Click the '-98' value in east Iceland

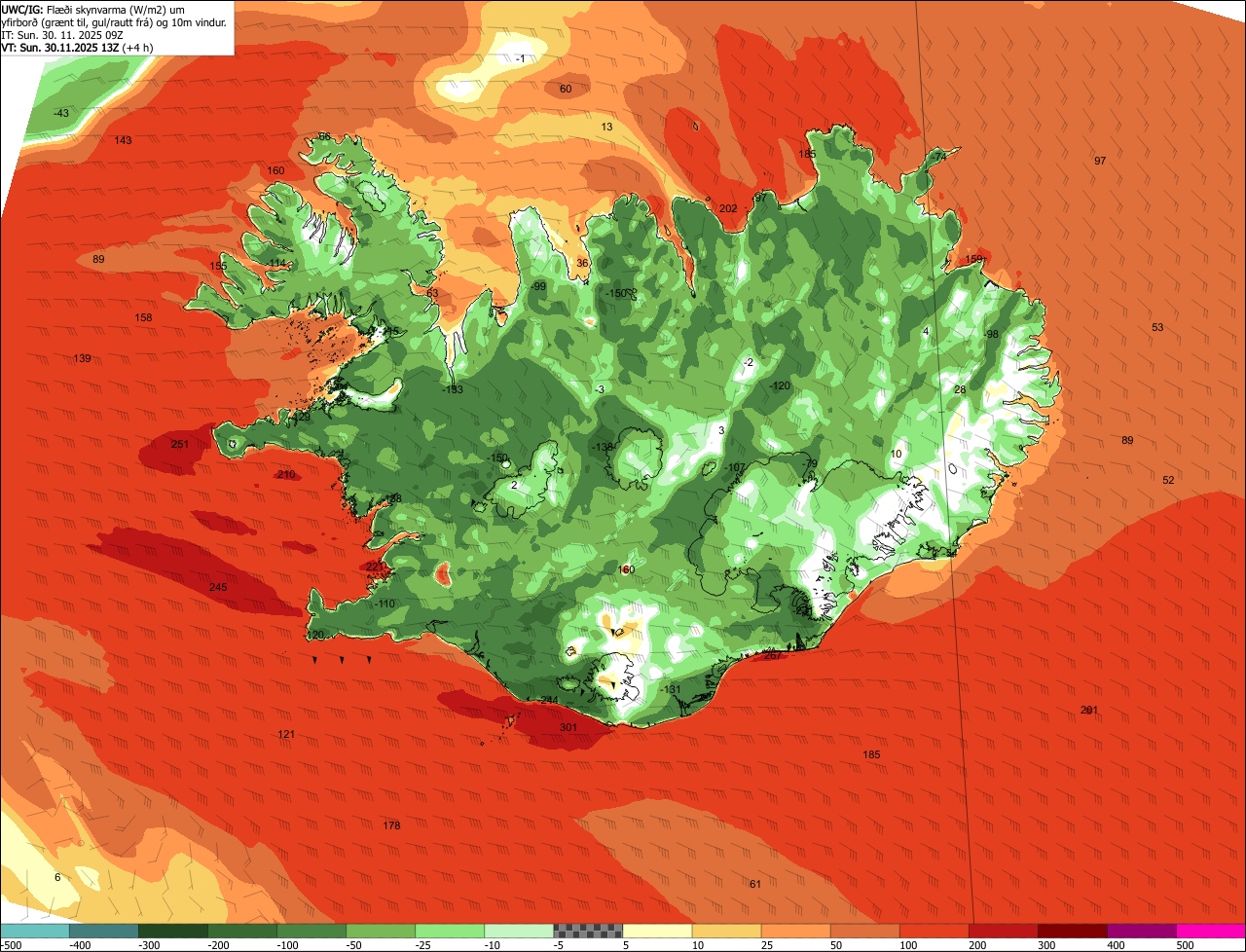(x=991, y=334)
